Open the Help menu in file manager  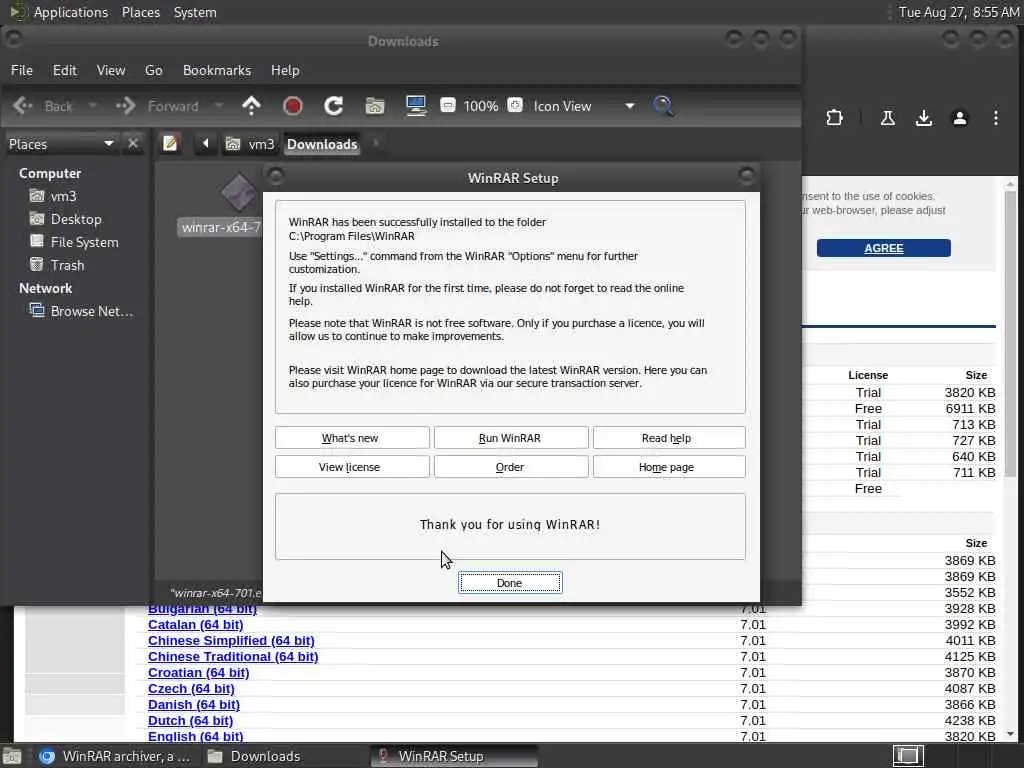point(285,70)
